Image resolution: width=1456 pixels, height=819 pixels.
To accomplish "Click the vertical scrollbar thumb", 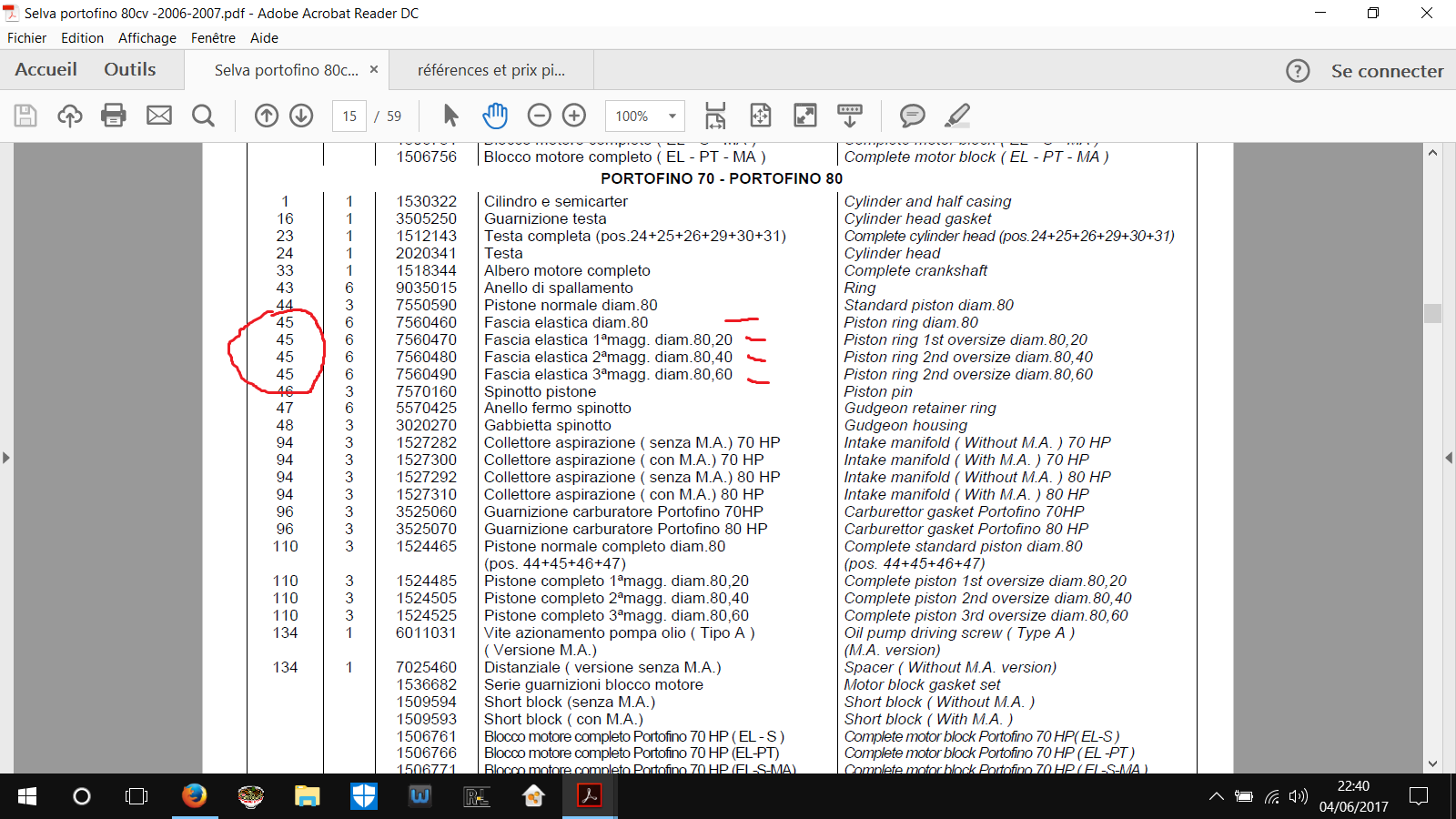I will pyautogui.click(x=1432, y=313).
